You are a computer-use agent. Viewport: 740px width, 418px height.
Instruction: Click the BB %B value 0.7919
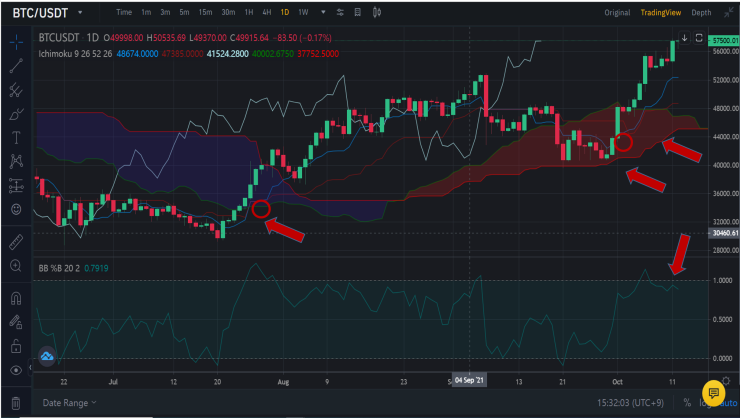point(96,268)
